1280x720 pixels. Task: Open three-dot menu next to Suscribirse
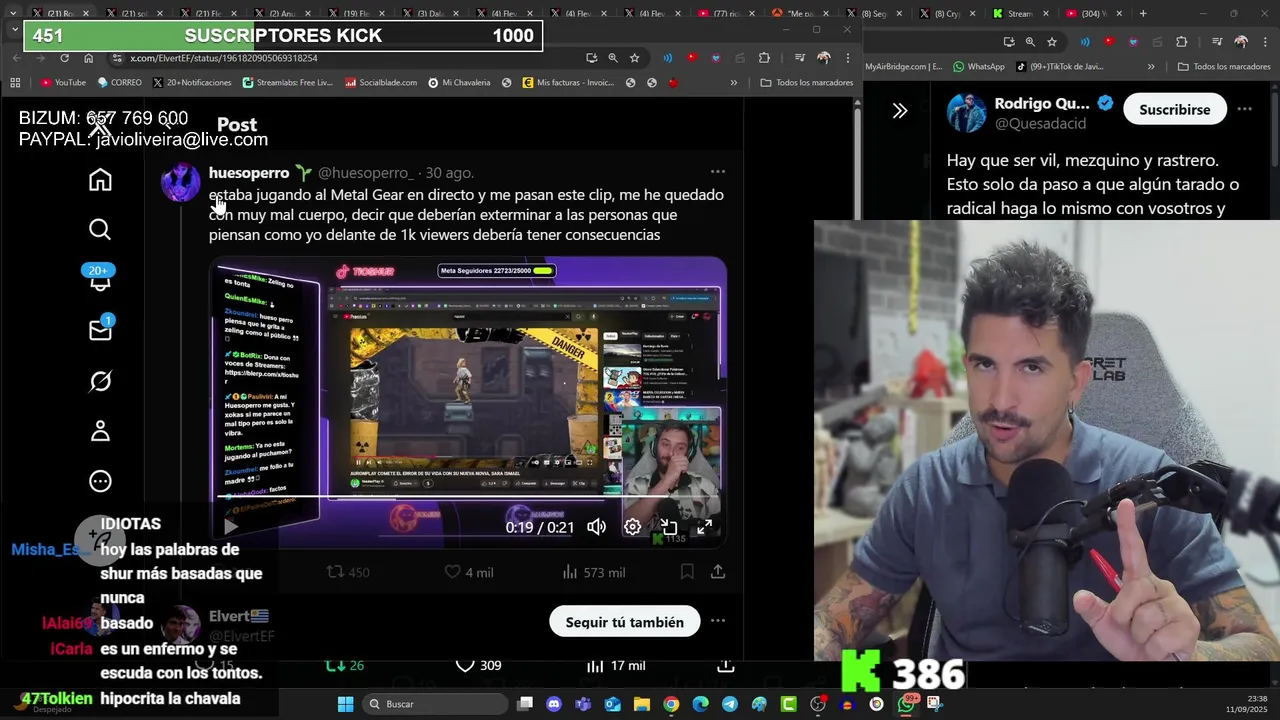click(1244, 109)
